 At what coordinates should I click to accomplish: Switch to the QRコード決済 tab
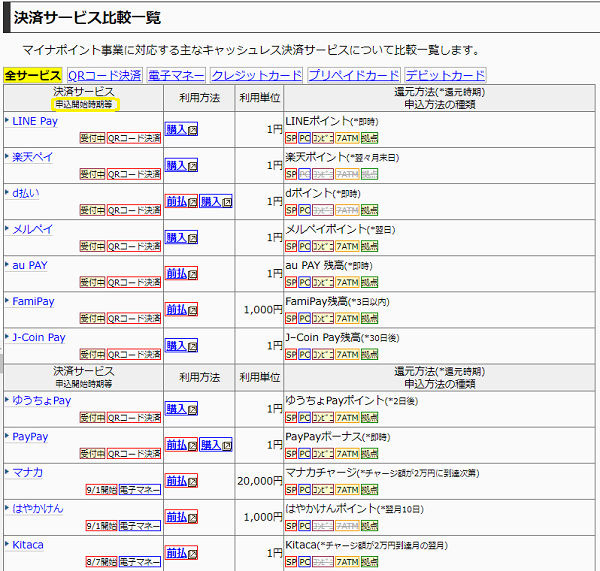104,75
